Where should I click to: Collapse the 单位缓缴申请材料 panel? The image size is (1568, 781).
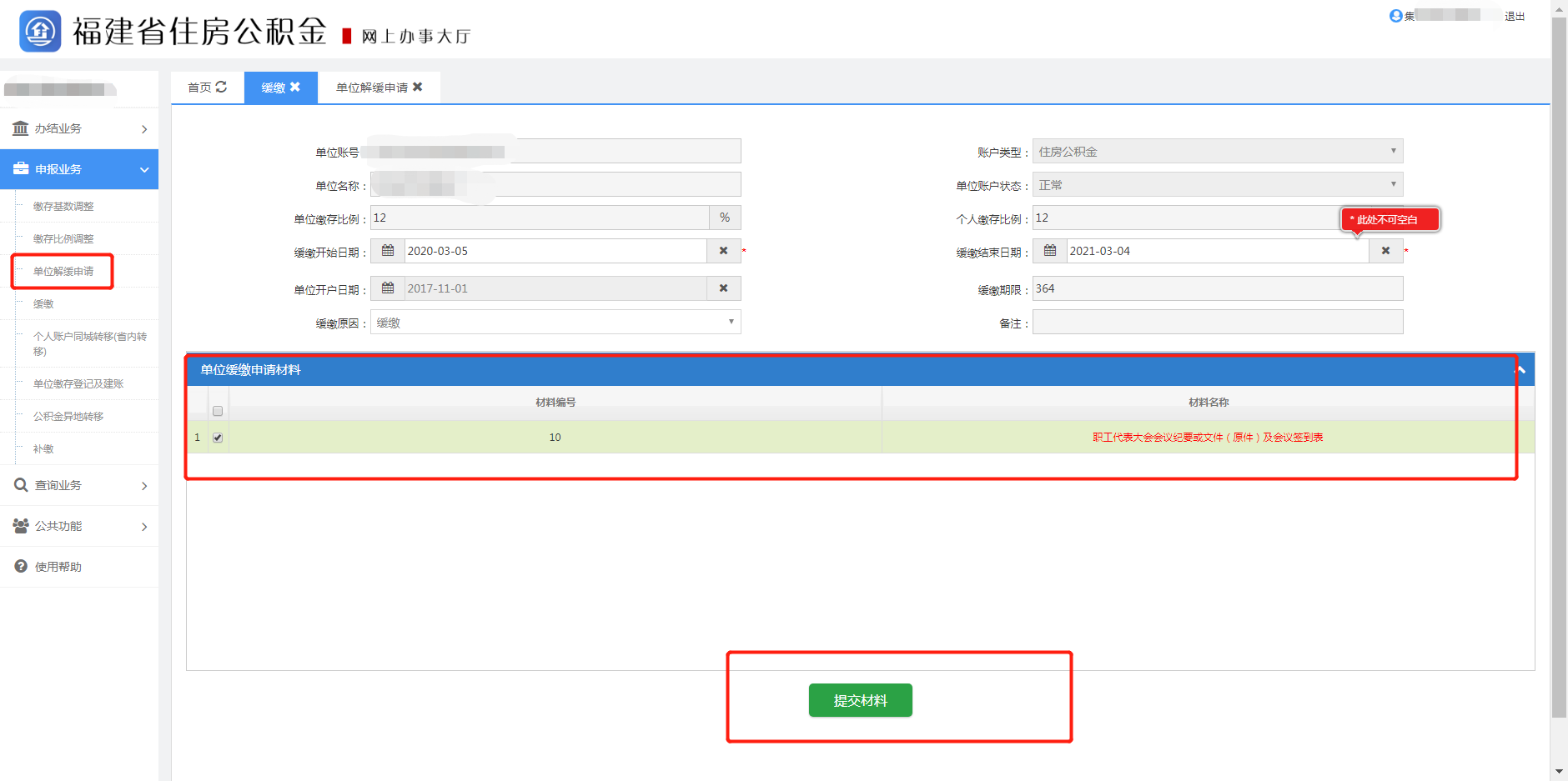pos(1522,369)
